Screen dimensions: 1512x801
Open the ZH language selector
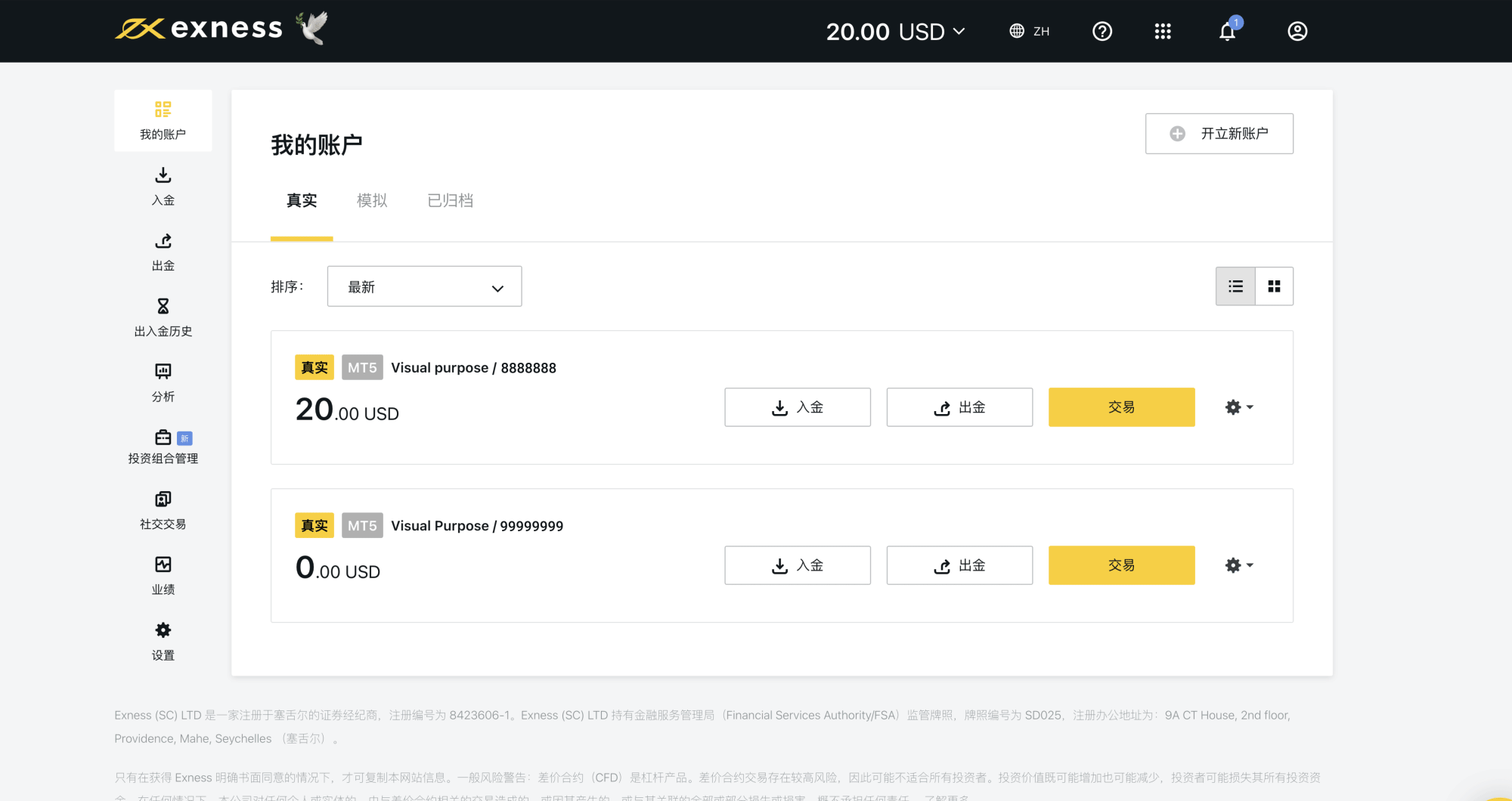(1030, 32)
